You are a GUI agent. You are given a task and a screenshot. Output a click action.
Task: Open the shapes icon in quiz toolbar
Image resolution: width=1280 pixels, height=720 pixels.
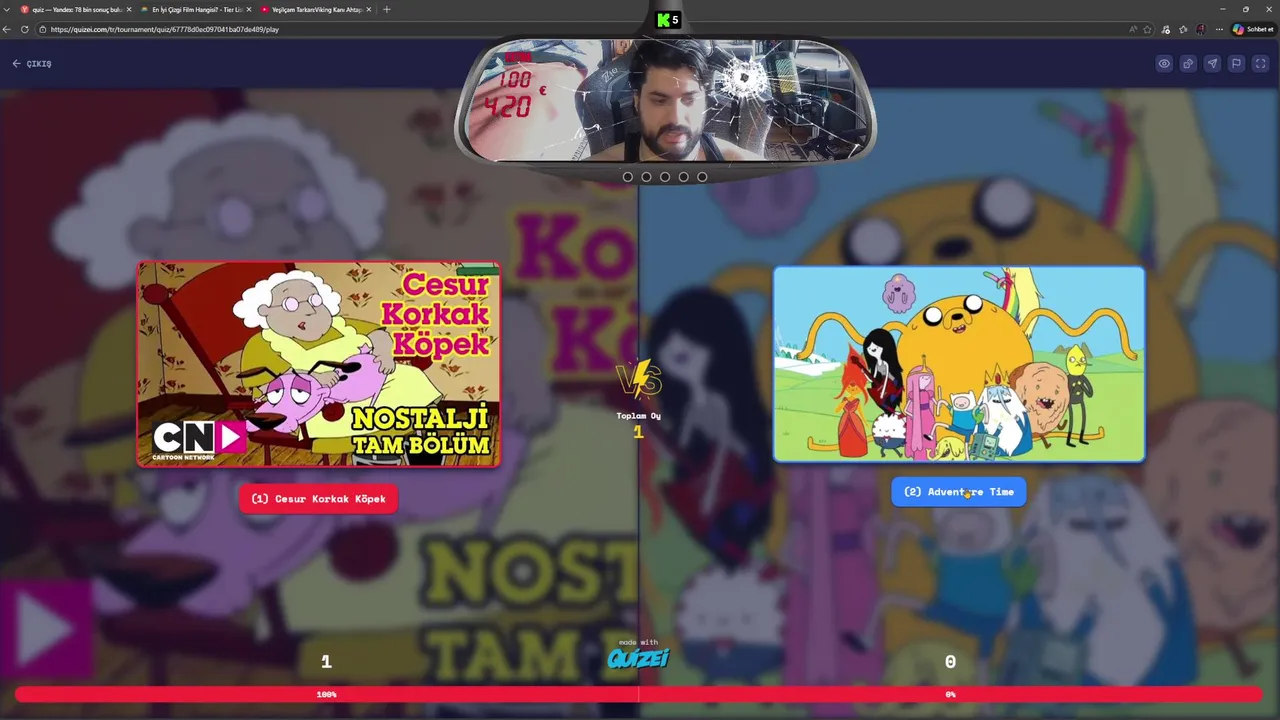[x=1188, y=63]
